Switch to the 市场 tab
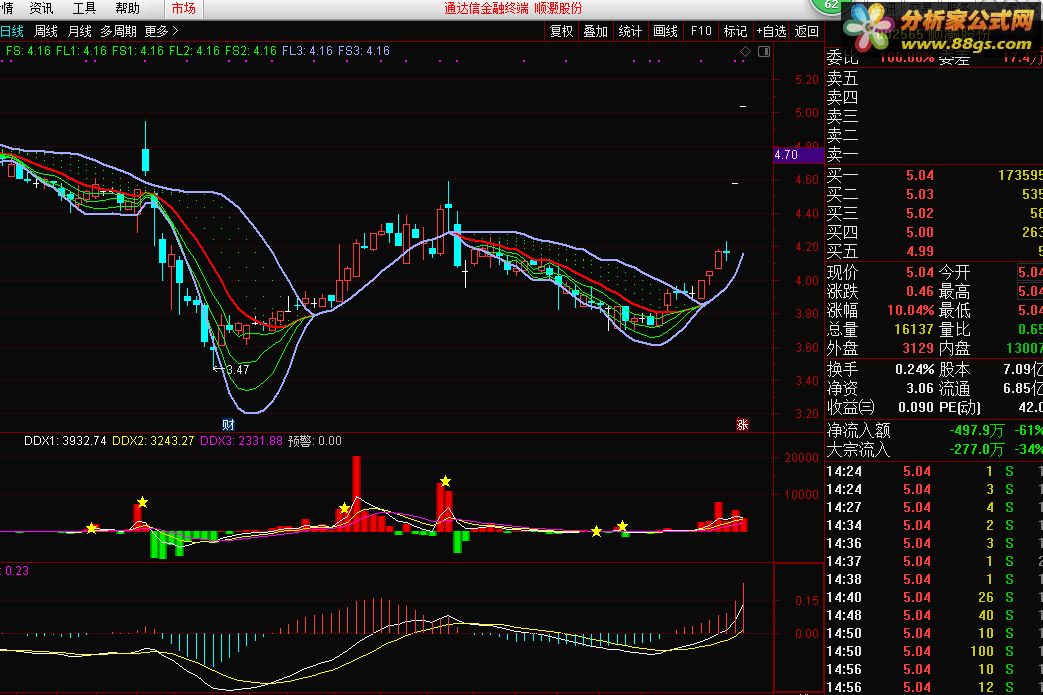 tap(184, 8)
